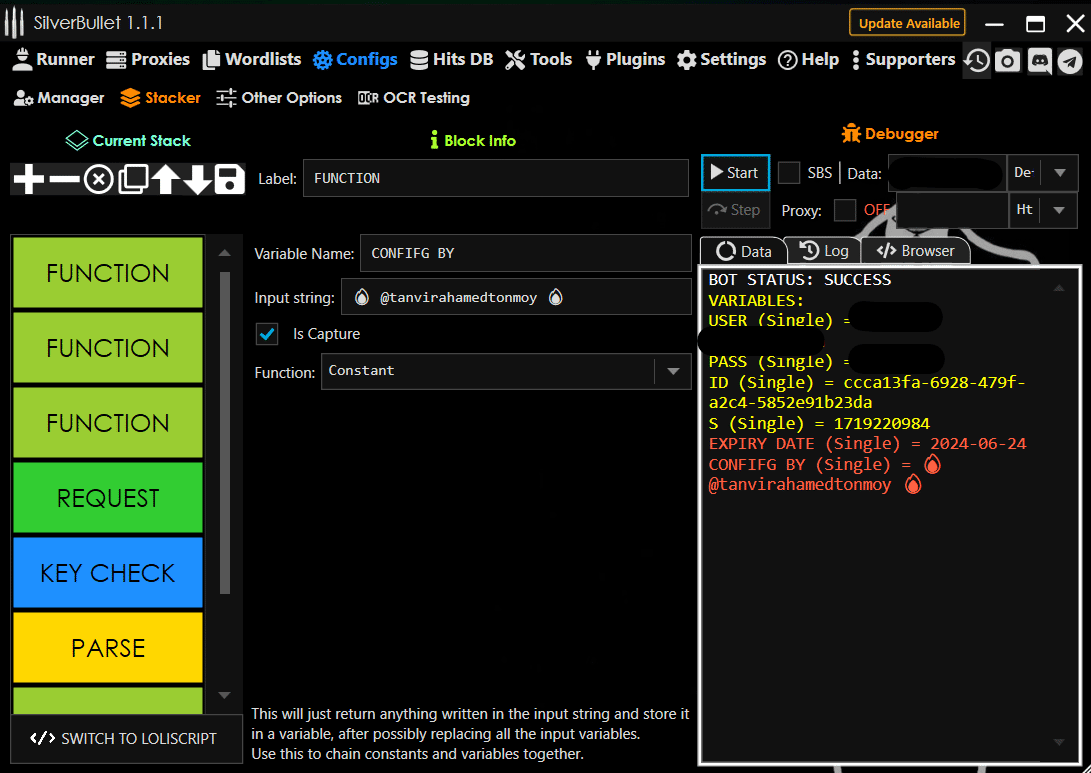Take screenshot with camera icon

(x=1008, y=61)
